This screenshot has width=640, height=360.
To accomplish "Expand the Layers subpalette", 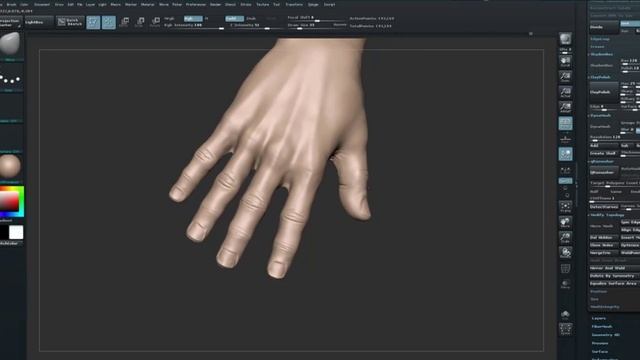I will tap(599, 318).
